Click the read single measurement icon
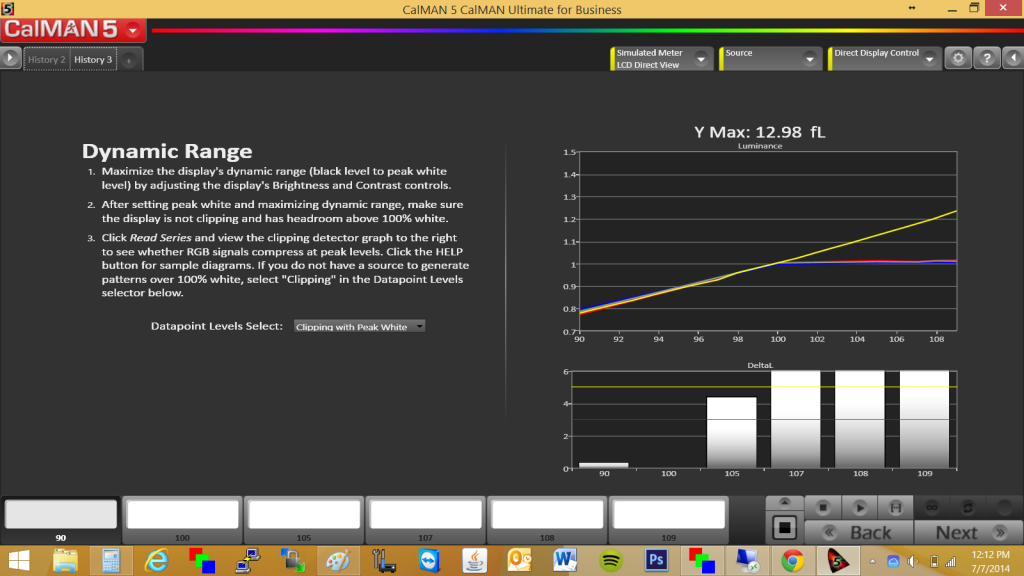 (x=895, y=507)
